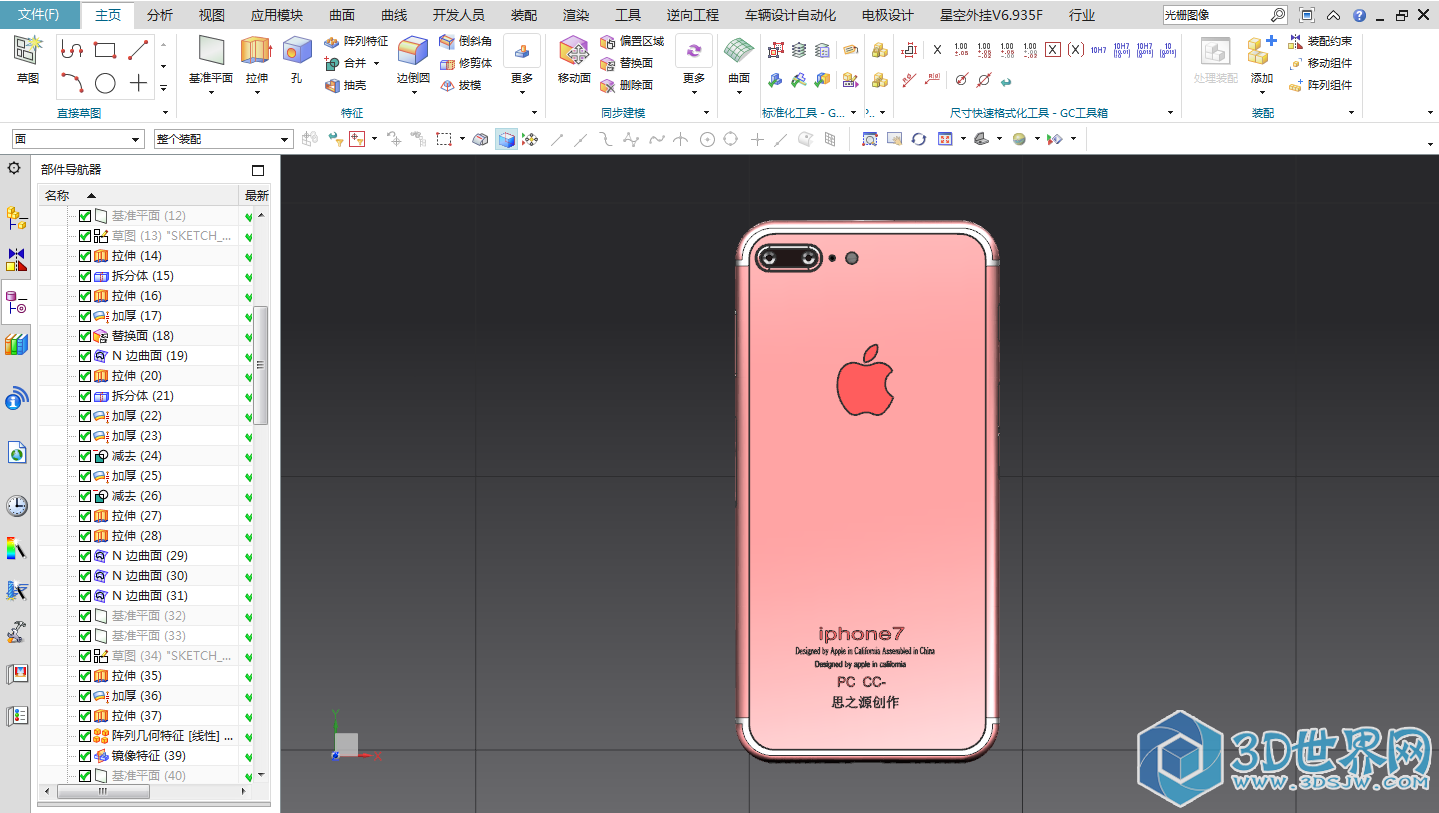Uncheck the 拉伸 (28) checkbox
The image size is (1439, 813).
coord(85,536)
